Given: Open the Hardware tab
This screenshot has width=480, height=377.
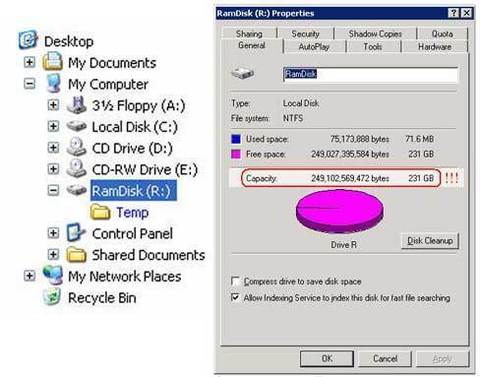Looking at the screenshot, I should click(435, 47).
